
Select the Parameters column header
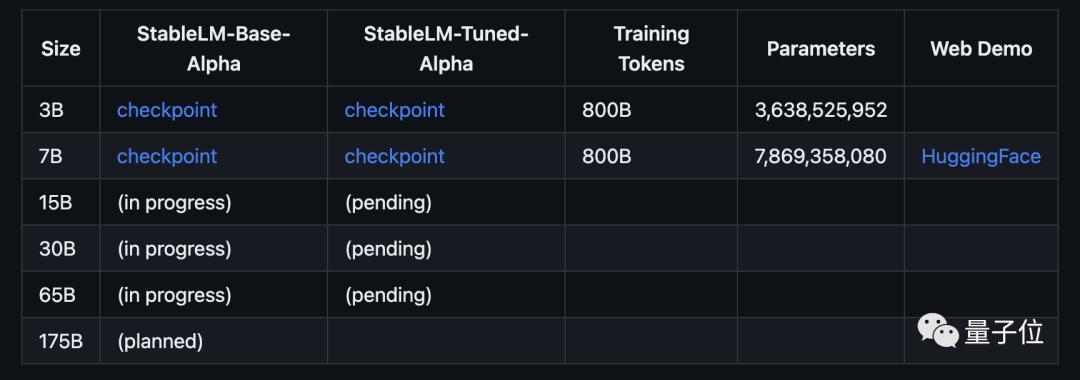(x=821, y=49)
